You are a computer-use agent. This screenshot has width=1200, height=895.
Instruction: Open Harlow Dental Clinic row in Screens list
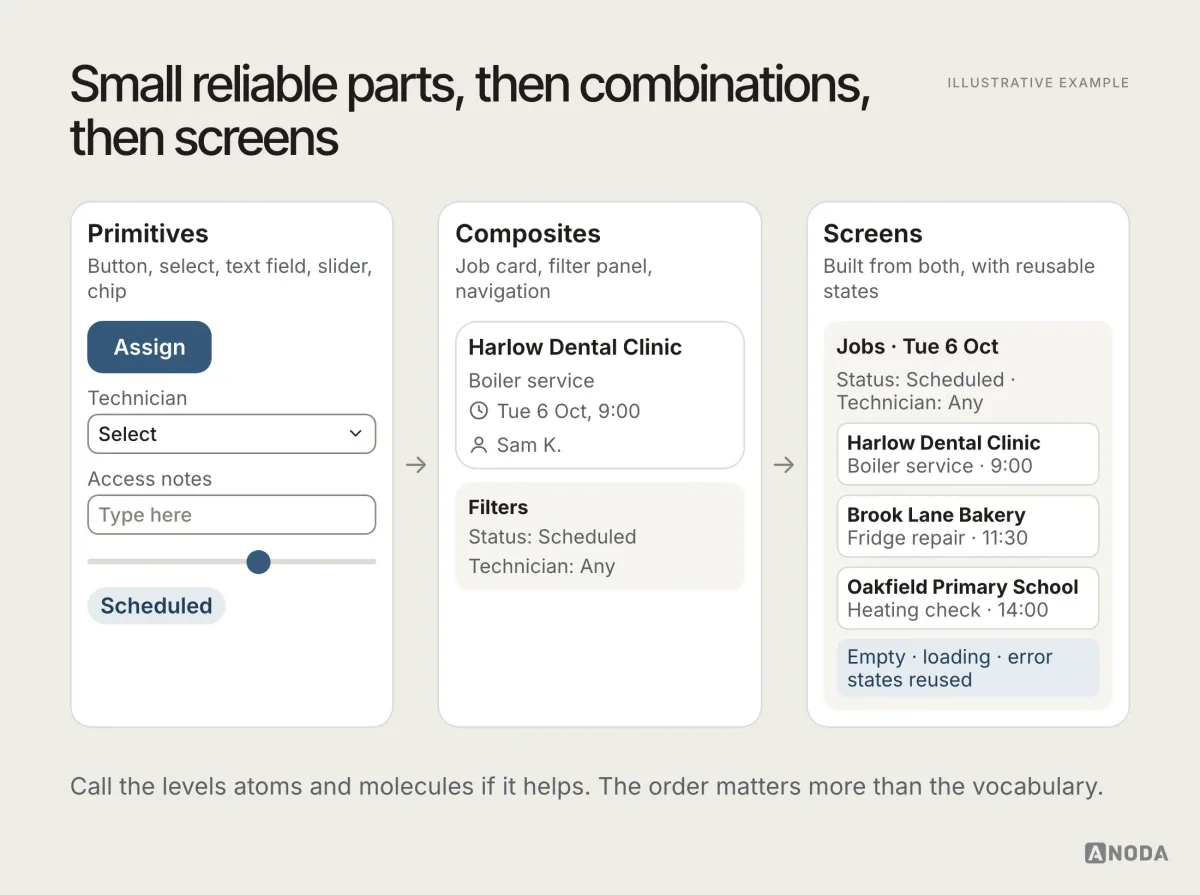tap(968, 454)
